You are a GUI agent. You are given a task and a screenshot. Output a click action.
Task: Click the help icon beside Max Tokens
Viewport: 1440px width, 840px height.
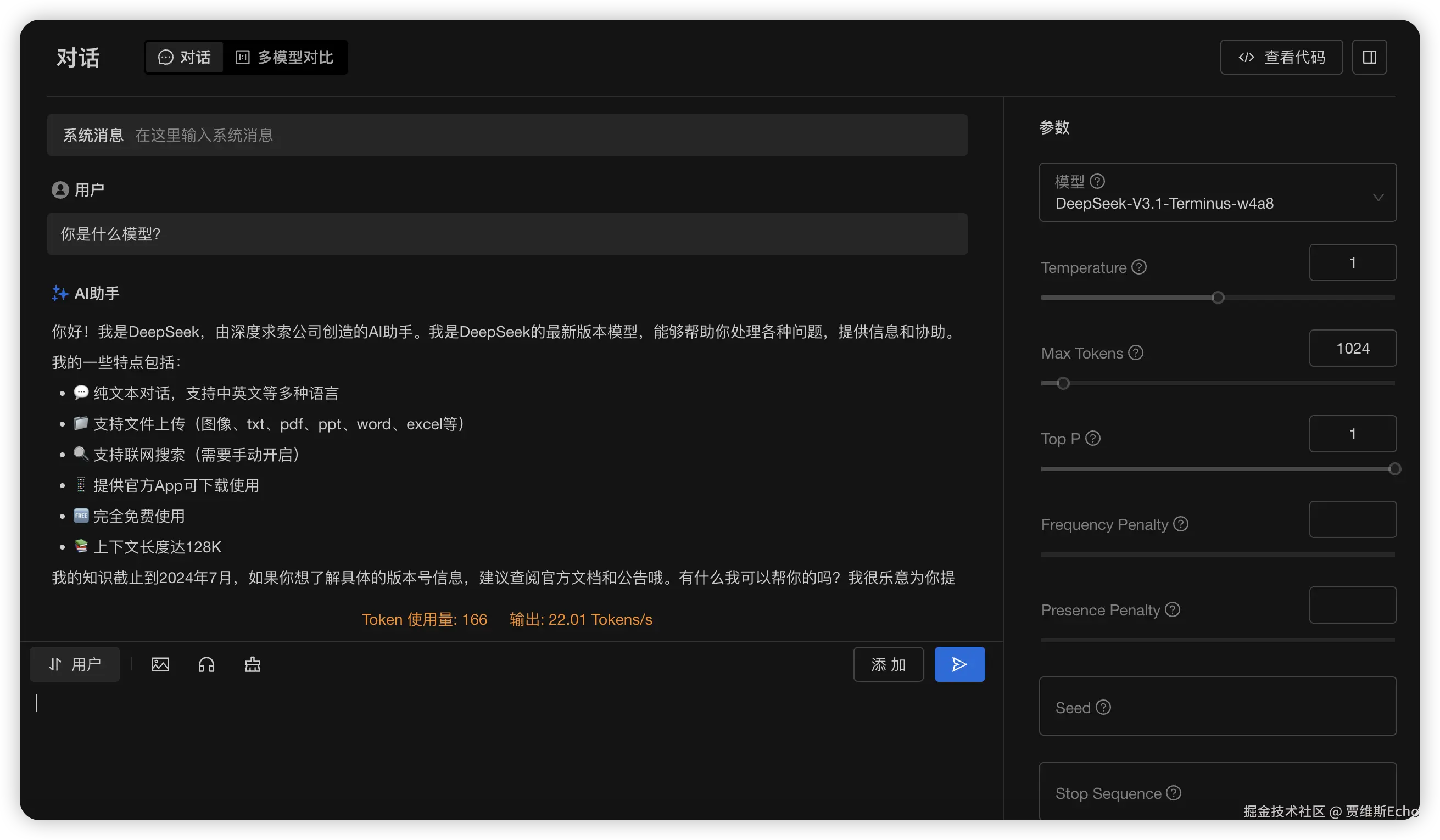pos(1135,352)
